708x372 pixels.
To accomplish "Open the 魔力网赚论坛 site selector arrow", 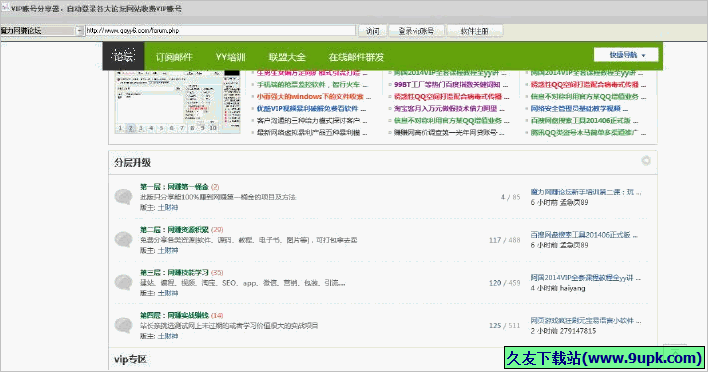I will tap(79, 31).
